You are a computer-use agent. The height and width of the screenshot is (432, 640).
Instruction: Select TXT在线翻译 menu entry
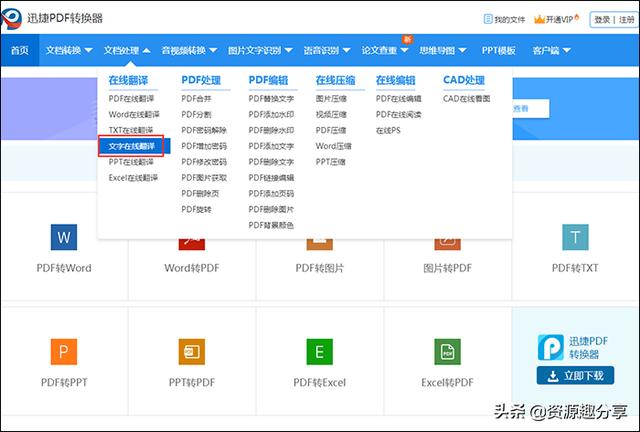click(131, 130)
